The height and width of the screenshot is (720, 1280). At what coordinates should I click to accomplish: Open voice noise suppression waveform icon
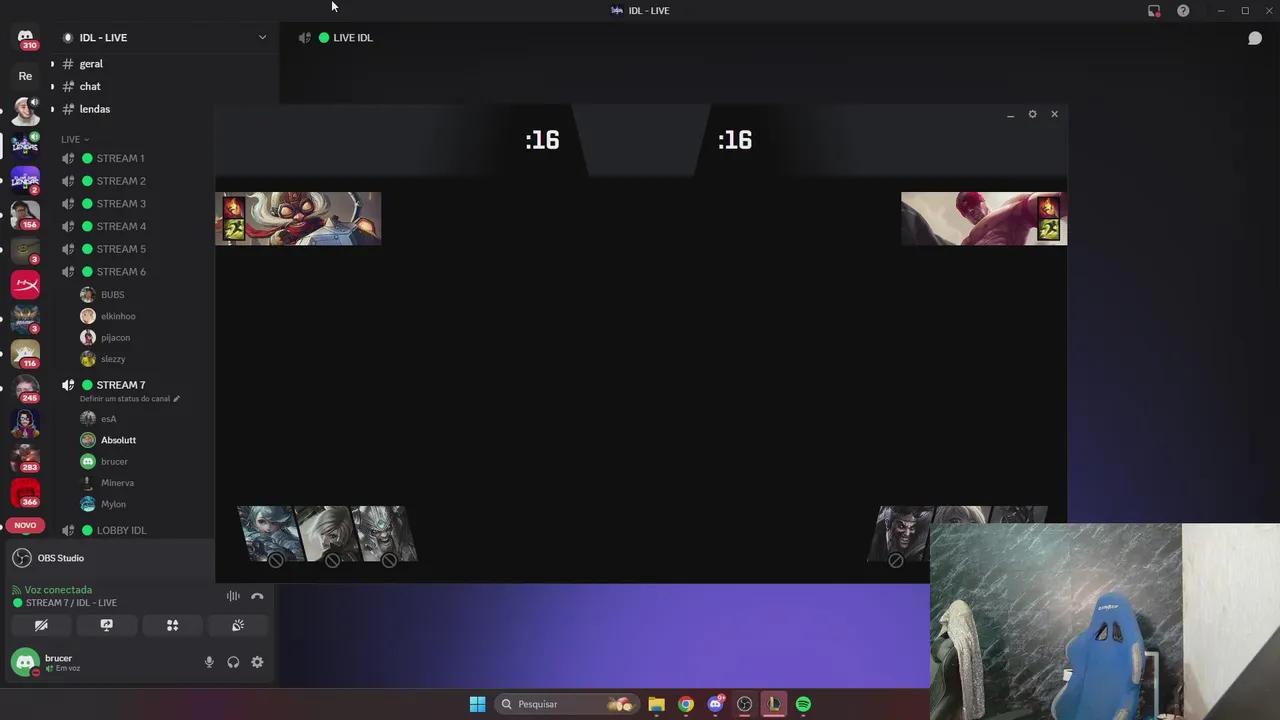click(x=233, y=596)
